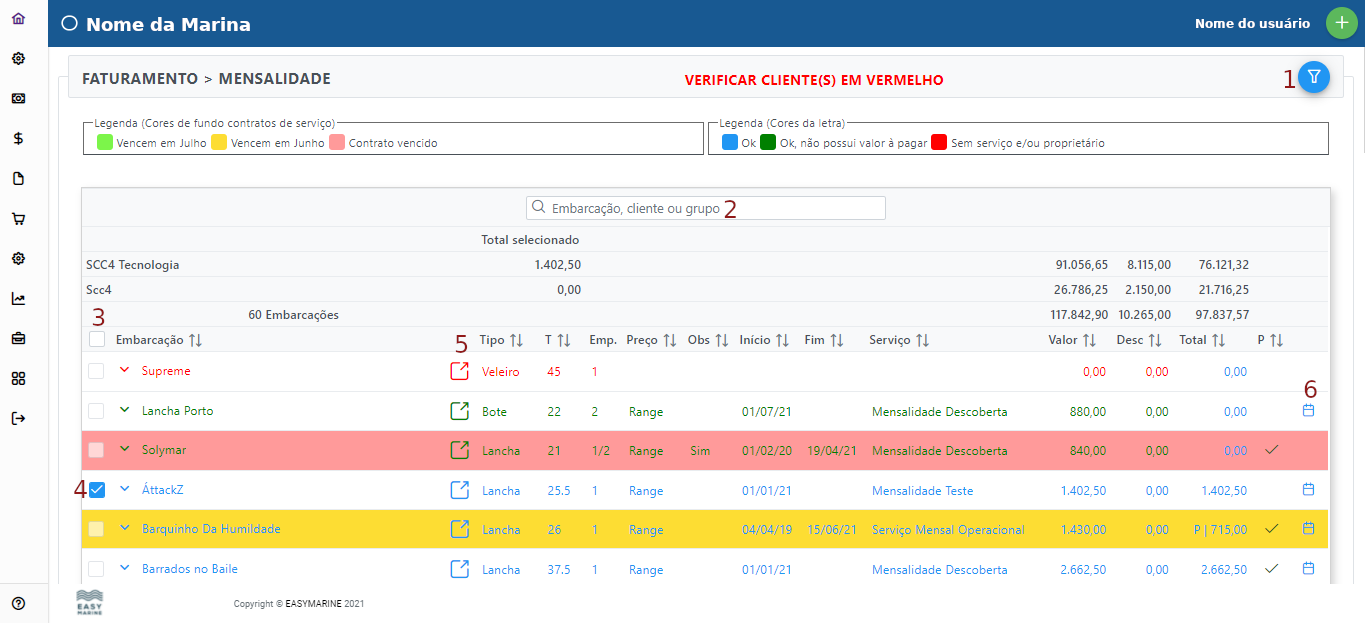
Task: Open the chart reports sidebar icon
Action: (x=18, y=298)
